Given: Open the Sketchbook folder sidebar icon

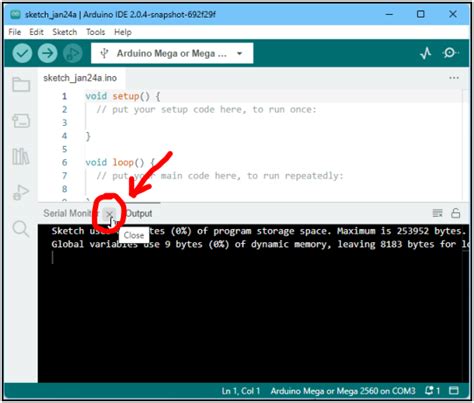Looking at the screenshot, I should point(21,84).
